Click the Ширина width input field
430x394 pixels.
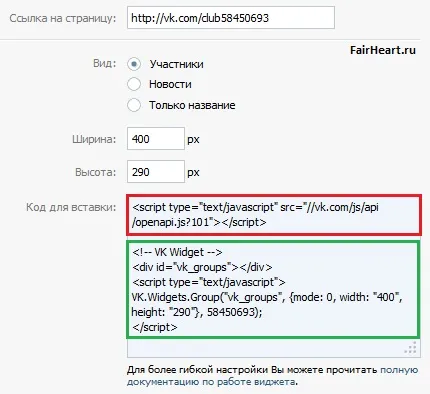click(x=156, y=138)
